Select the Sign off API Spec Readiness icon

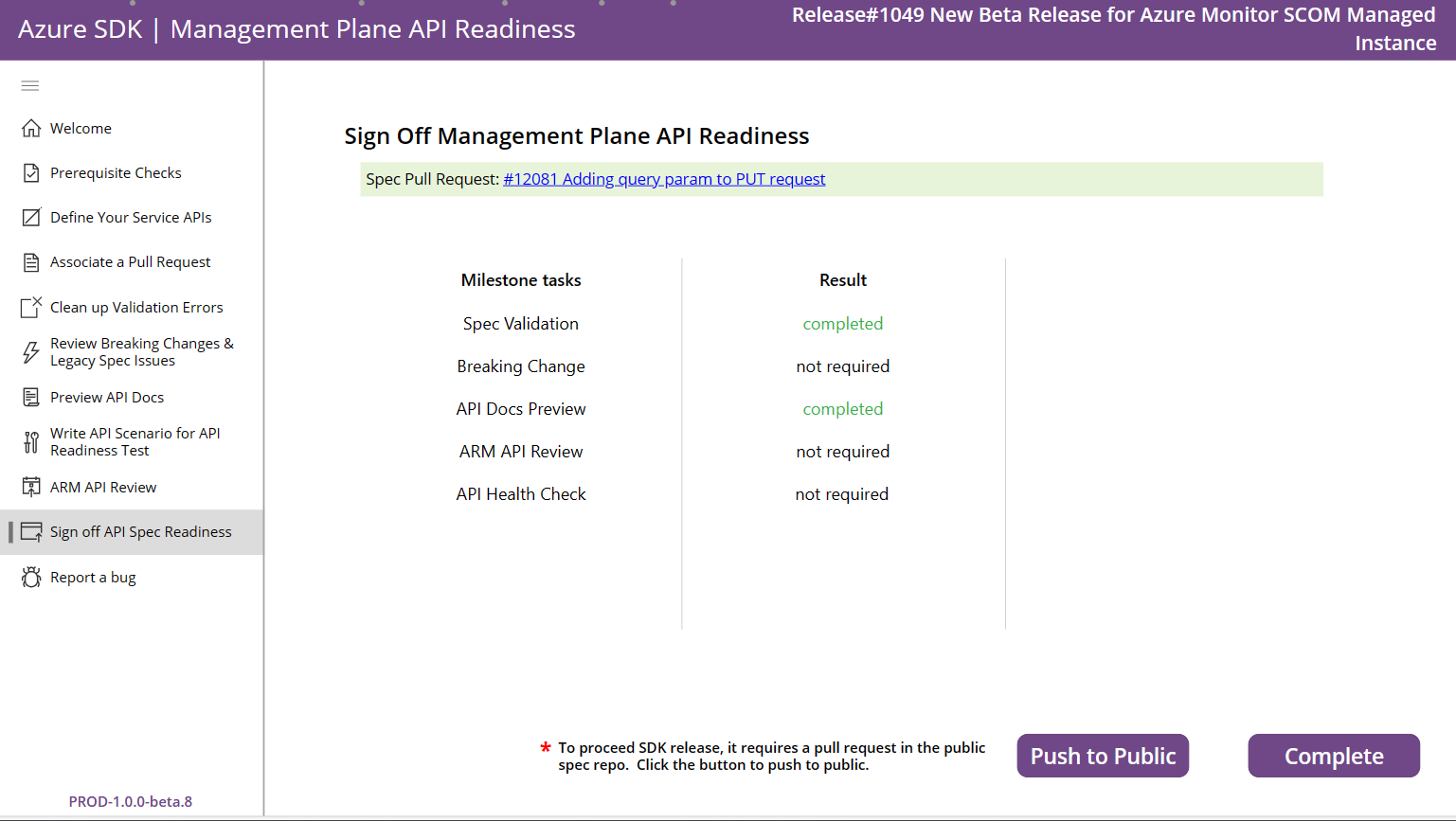pyautogui.click(x=31, y=531)
